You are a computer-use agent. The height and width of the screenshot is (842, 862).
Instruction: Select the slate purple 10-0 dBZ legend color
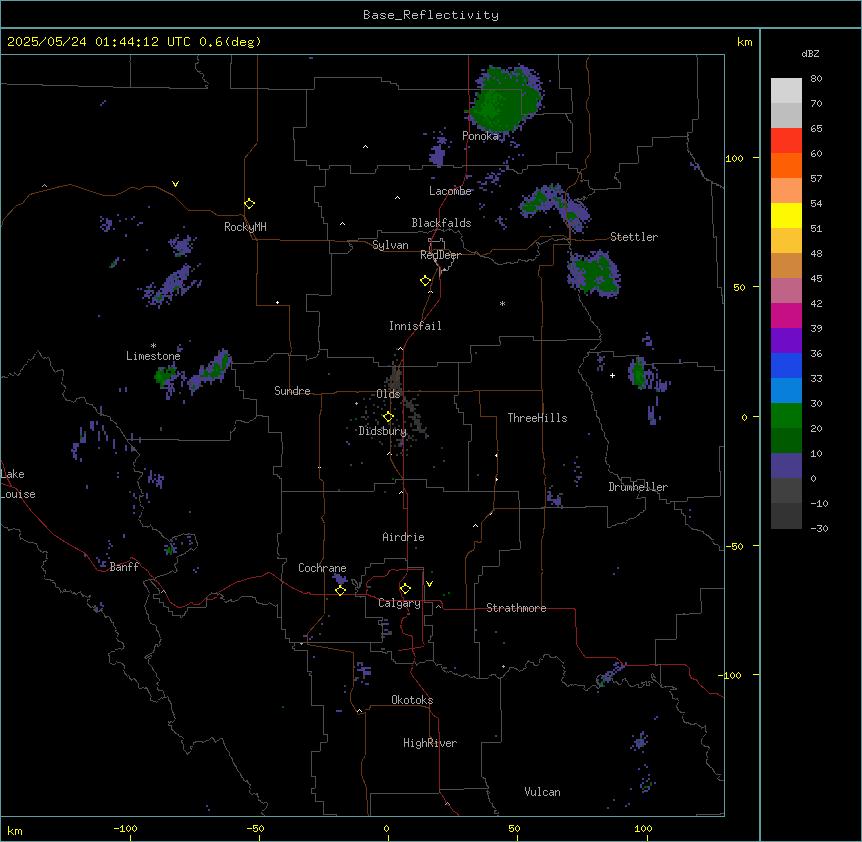[786, 466]
